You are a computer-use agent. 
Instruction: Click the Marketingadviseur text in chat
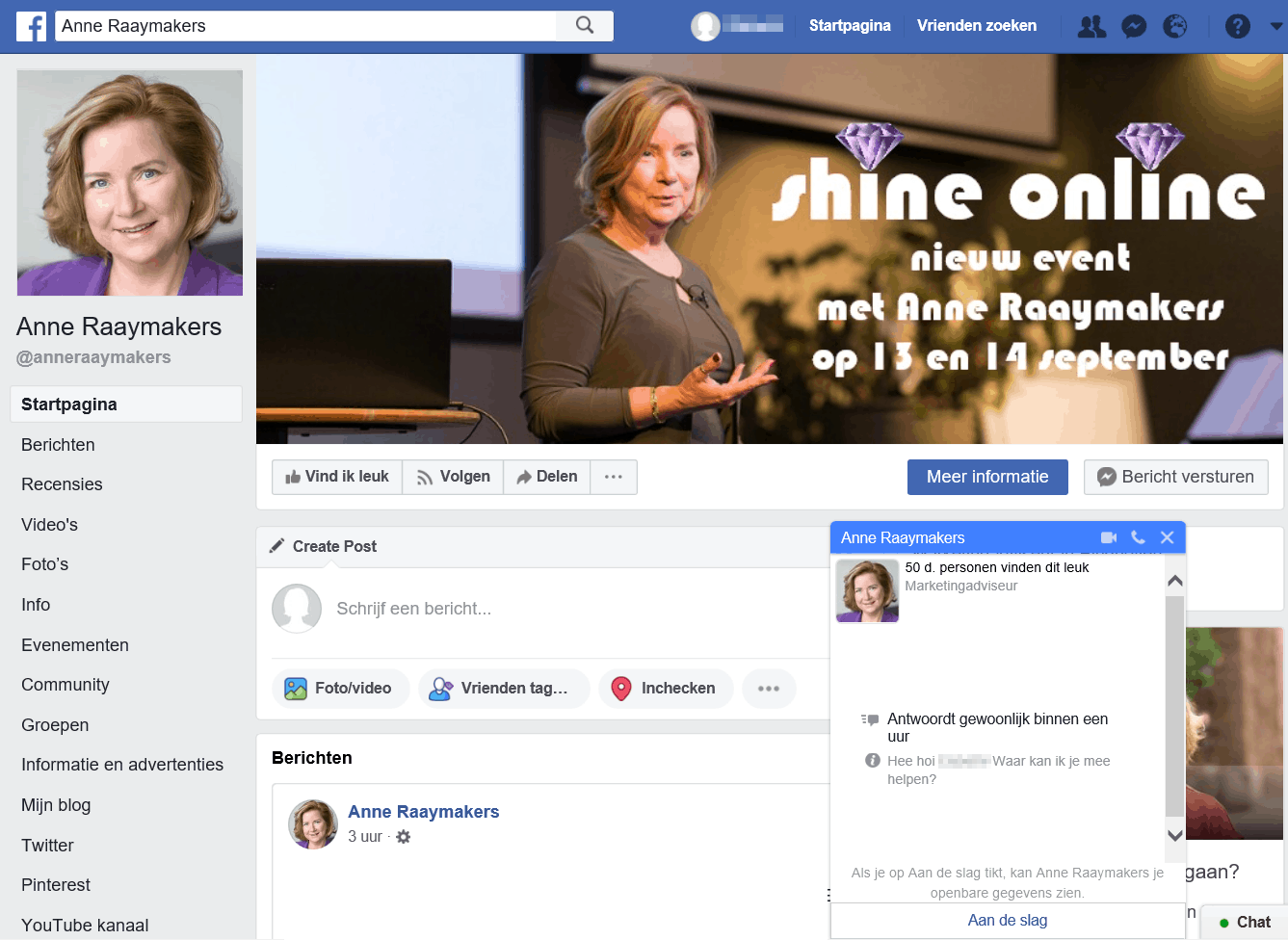tap(960, 586)
